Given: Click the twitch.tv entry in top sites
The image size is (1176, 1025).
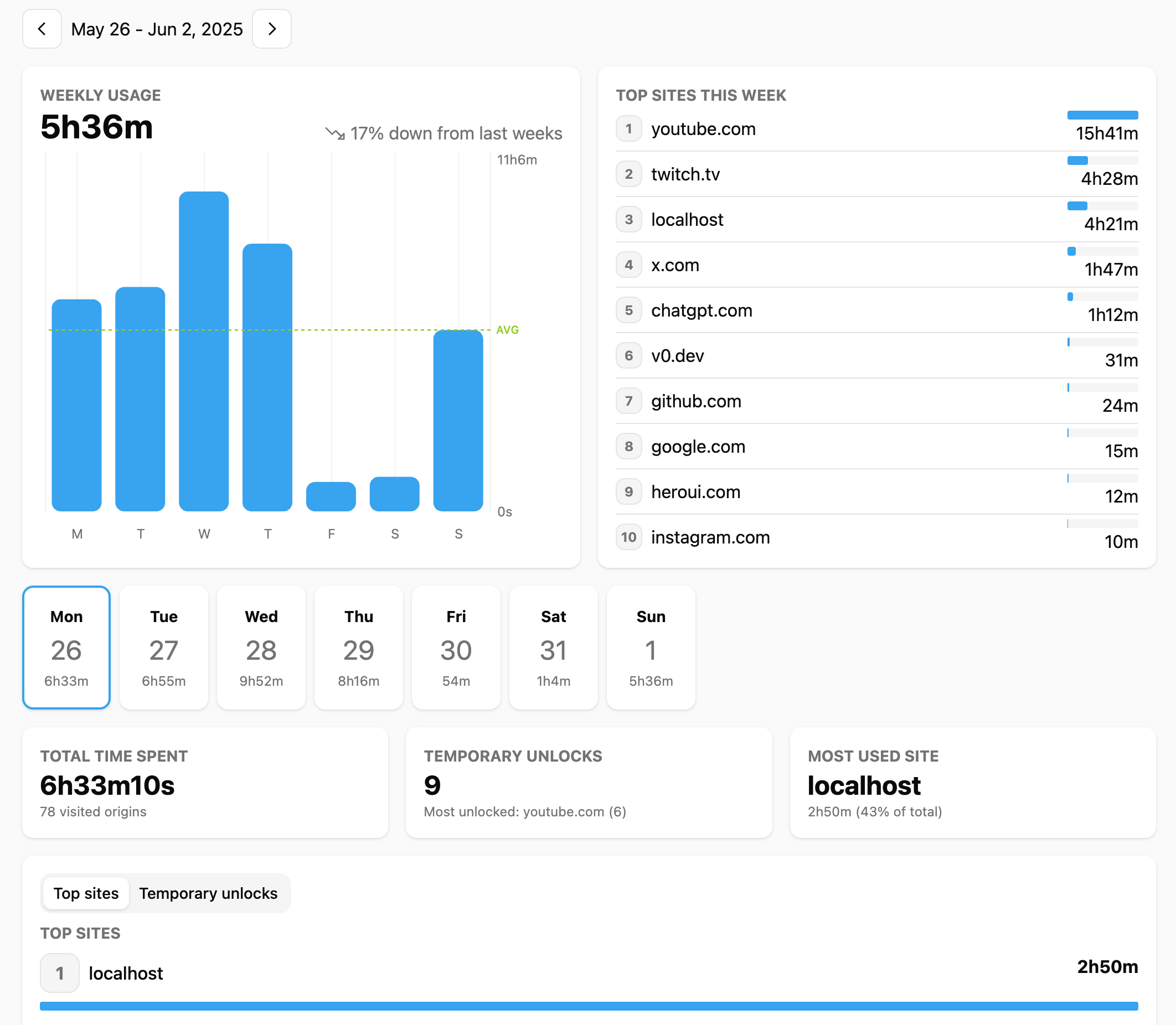Looking at the screenshot, I should coord(876,174).
